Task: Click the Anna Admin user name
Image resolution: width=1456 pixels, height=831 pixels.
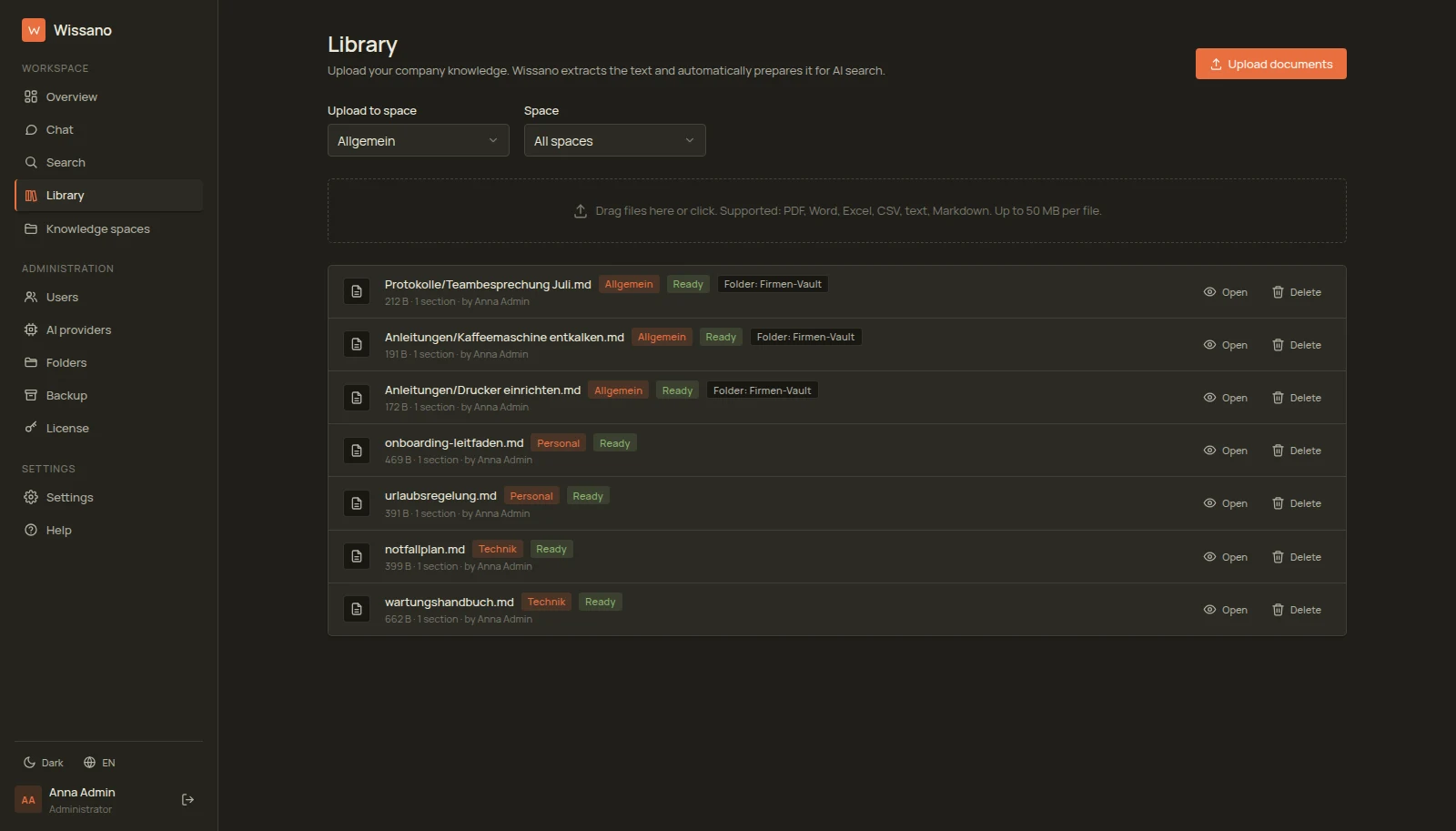Action: [x=82, y=792]
